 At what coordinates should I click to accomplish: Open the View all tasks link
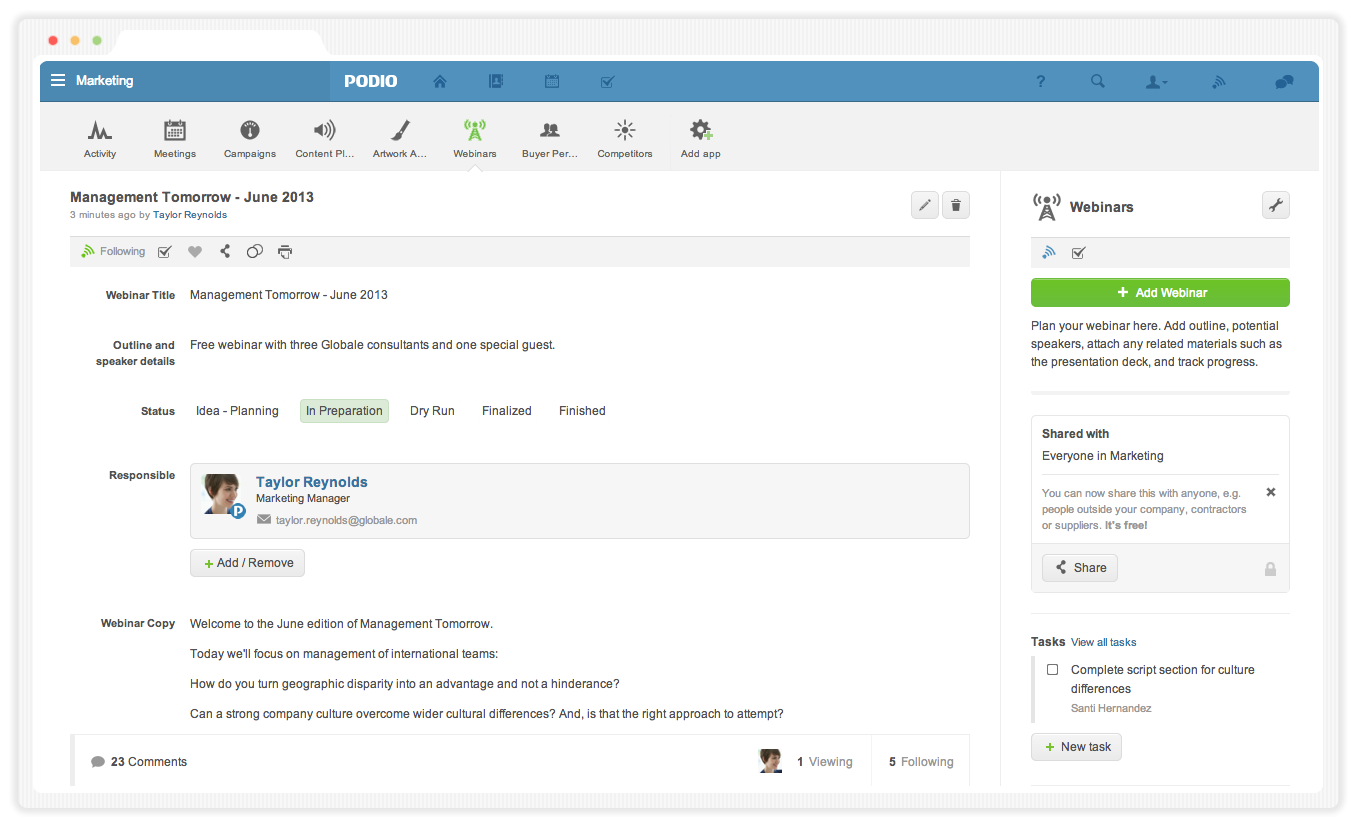[1103, 642]
